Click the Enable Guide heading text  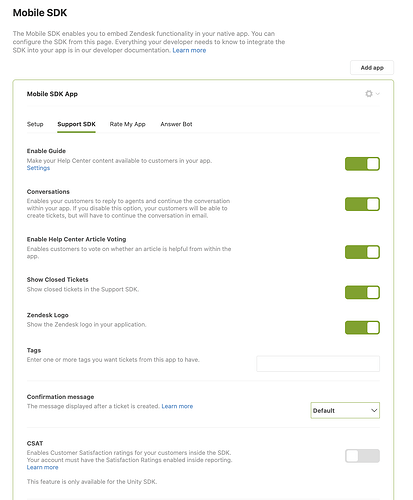pyautogui.click(x=46, y=151)
